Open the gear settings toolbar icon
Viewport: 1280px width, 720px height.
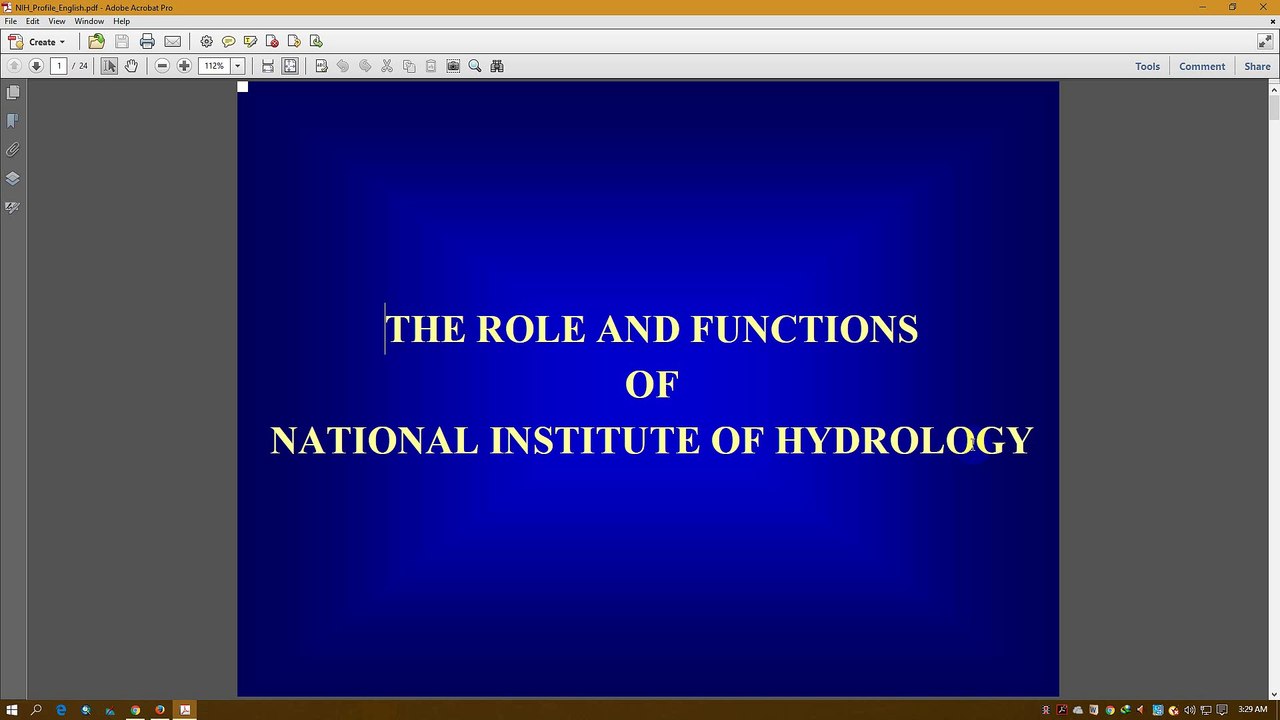click(206, 42)
